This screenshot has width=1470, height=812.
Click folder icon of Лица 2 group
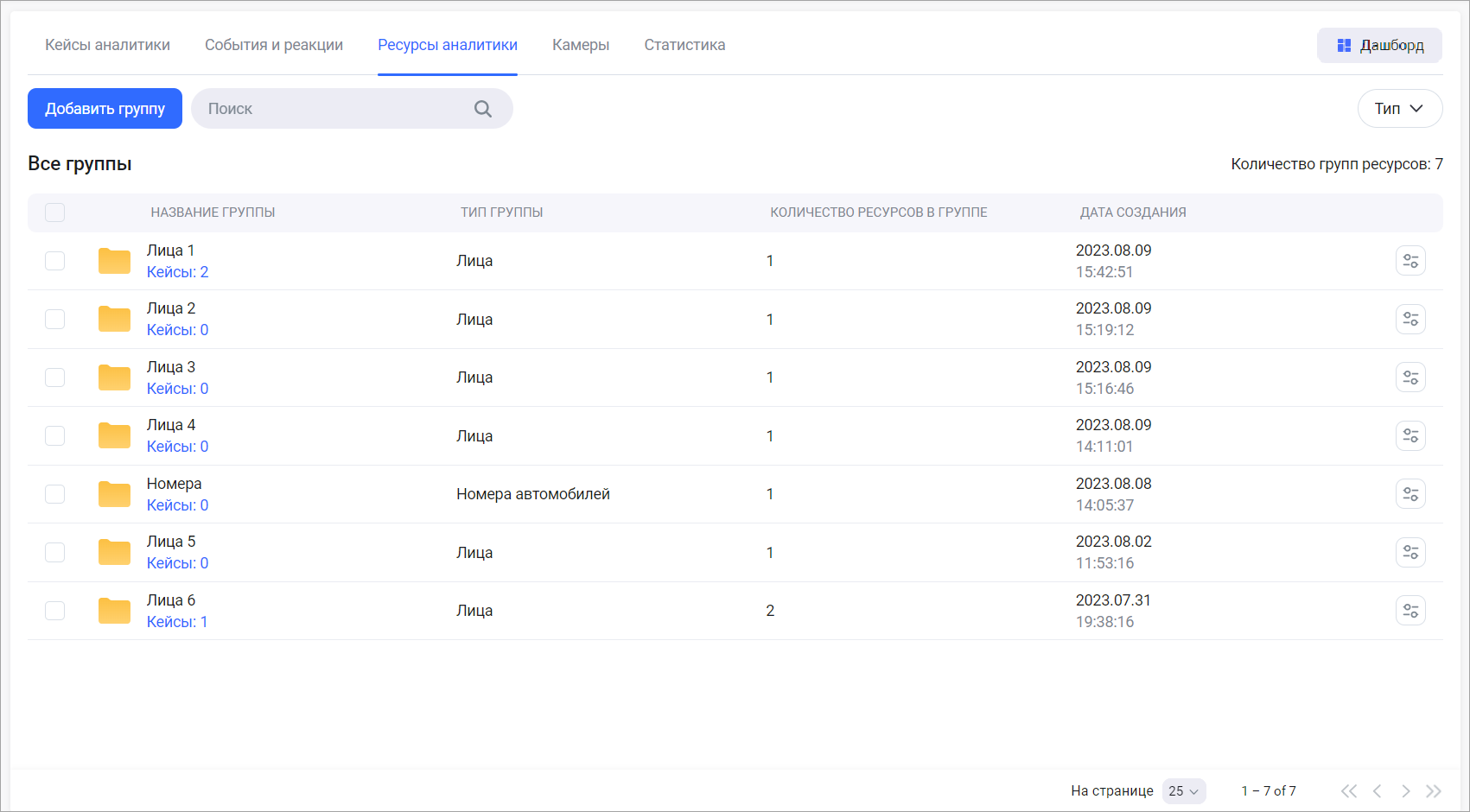[x=114, y=320]
